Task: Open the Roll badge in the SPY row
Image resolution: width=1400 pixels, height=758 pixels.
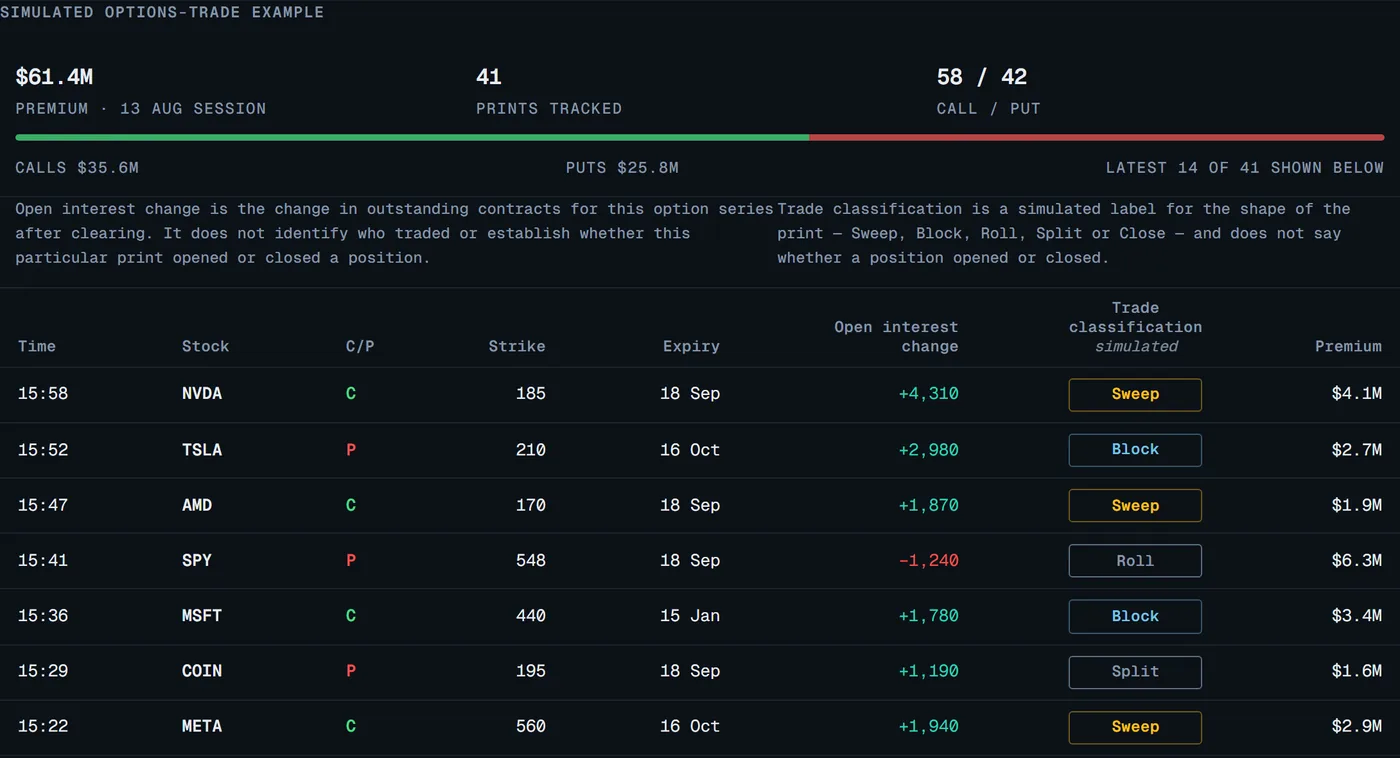Action: coord(1135,561)
